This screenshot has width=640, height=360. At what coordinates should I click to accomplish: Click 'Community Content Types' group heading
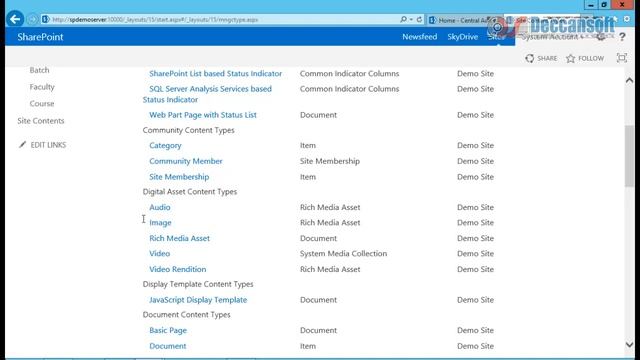click(x=189, y=130)
